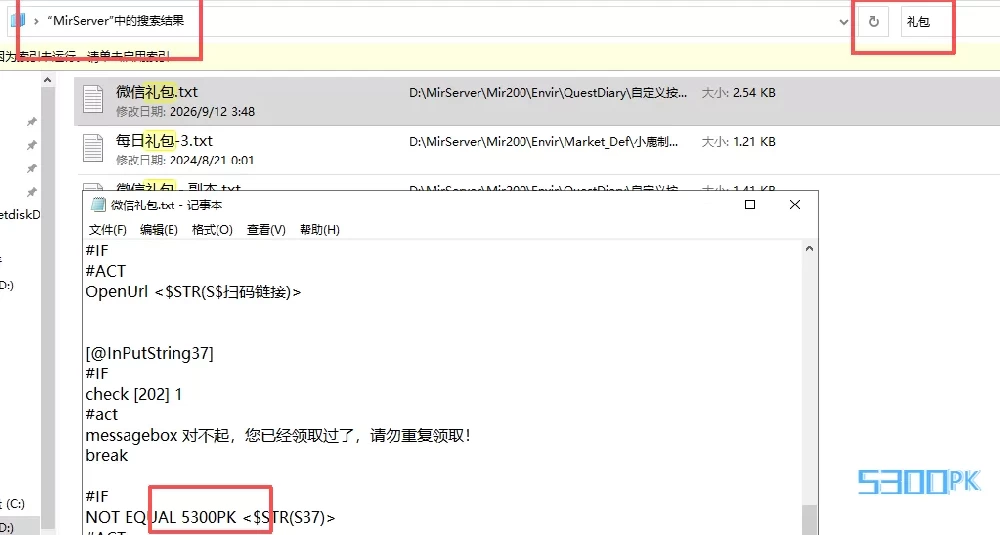Close the Notepad window
This screenshot has height=535, width=1000.
[x=795, y=205]
